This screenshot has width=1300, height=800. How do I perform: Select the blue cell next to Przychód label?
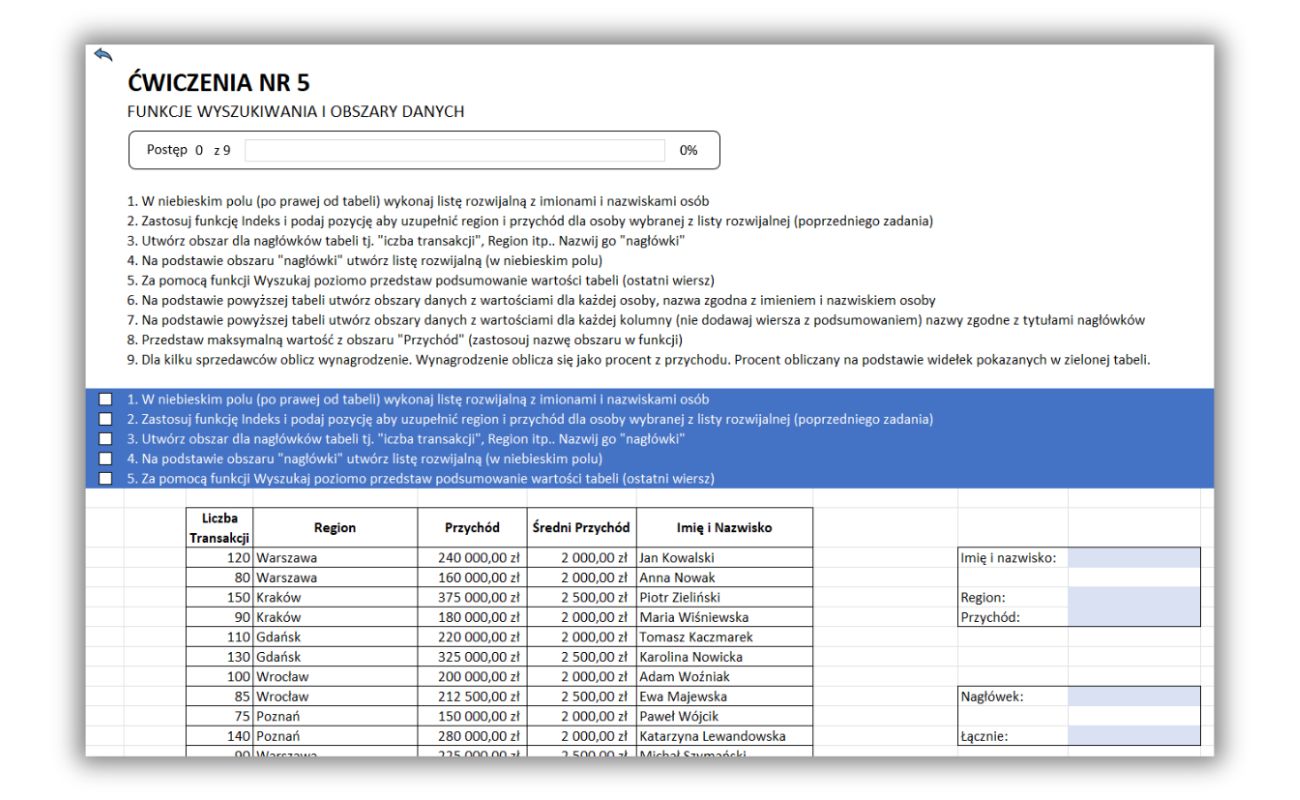coord(1133,617)
